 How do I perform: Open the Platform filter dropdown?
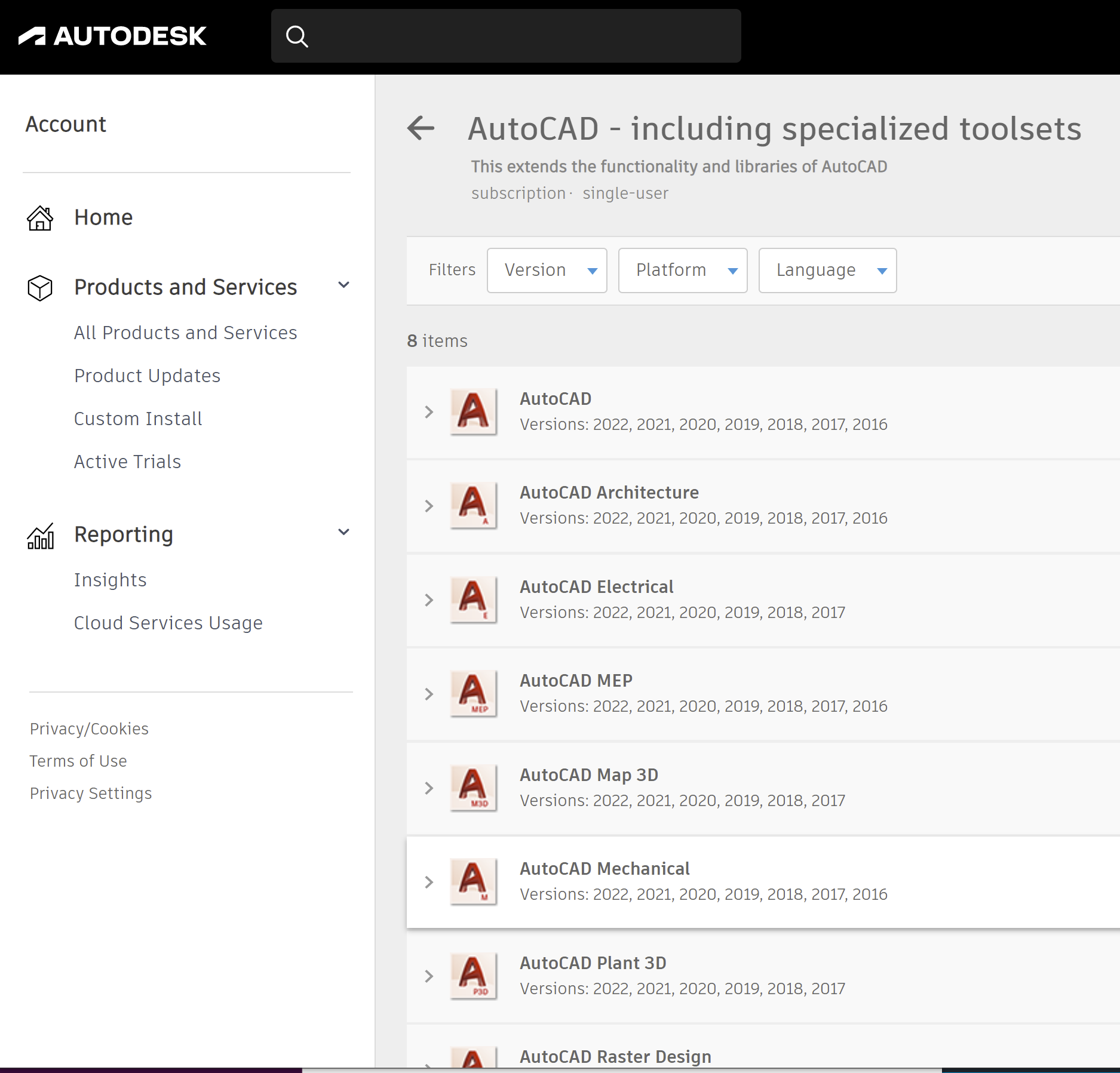[x=682, y=270]
